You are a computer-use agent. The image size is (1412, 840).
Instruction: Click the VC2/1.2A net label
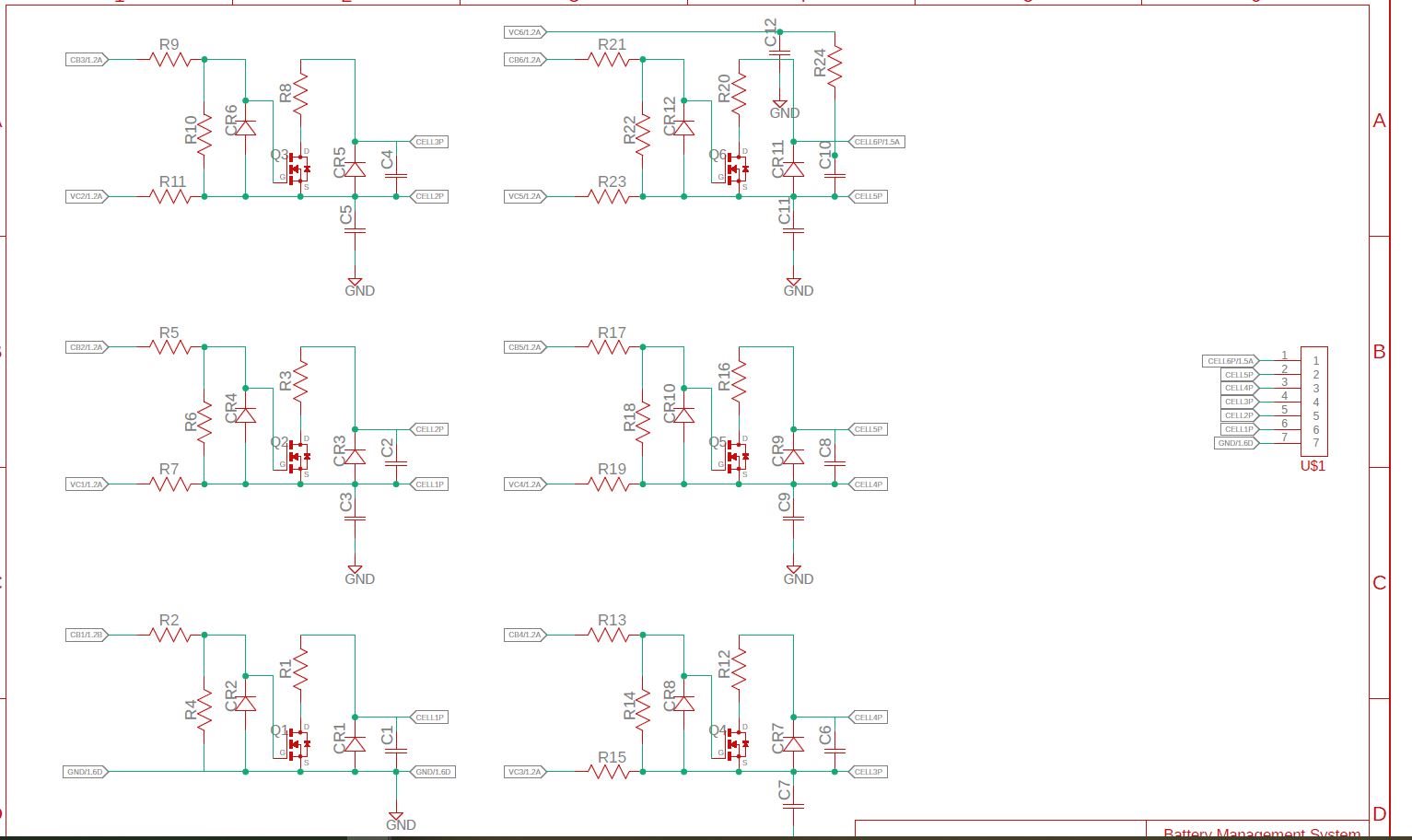[88, 196]
